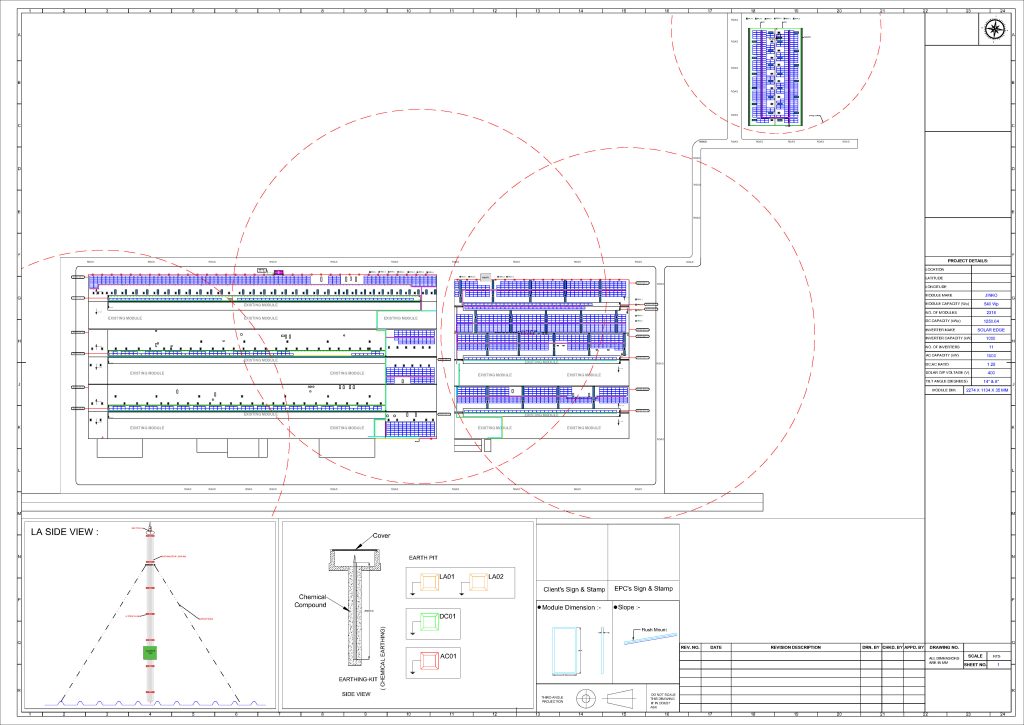This screenshot has height=725, width=1024.
Task: Click the SHEET NO. cell in title block
Action: pyautogui.click(x=974, y=663)
